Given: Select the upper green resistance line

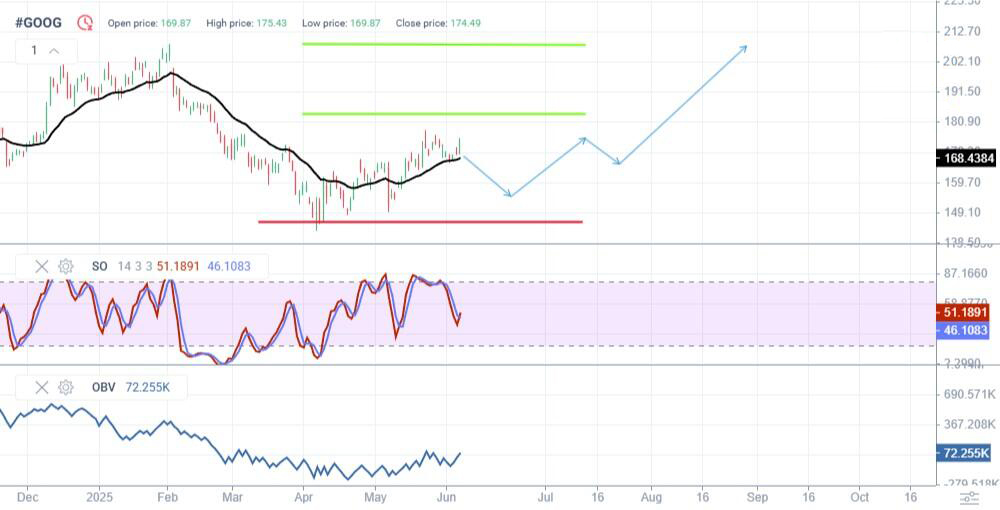Looking at the screenshot, I should coord(444,44).
